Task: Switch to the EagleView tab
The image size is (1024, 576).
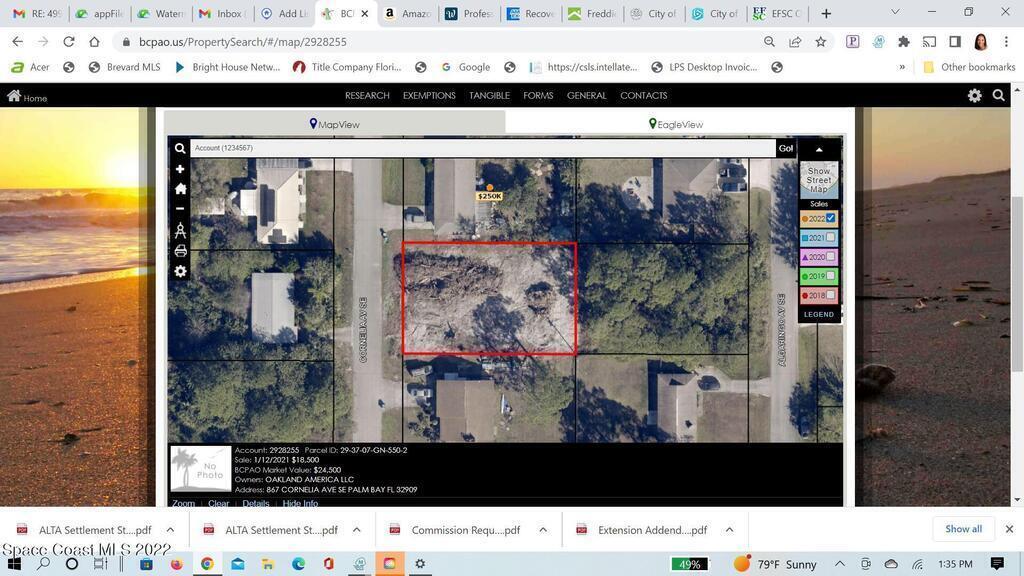Action: point(675,124)
